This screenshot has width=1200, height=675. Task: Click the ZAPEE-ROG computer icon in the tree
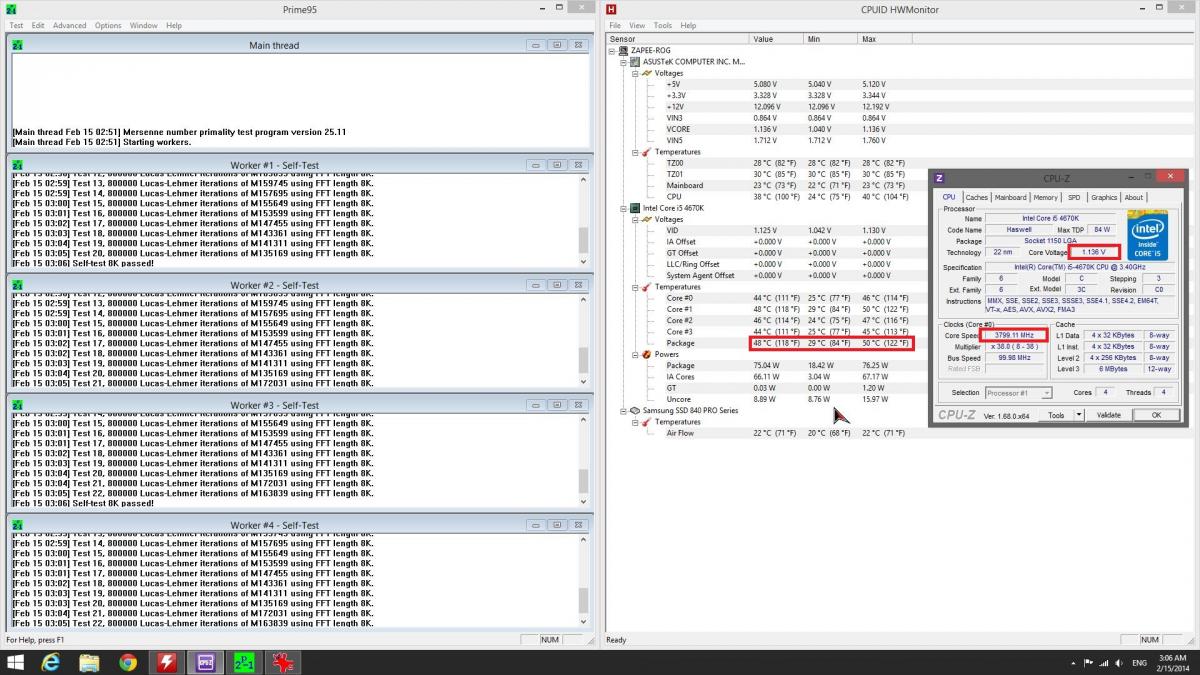click(624, 50)
